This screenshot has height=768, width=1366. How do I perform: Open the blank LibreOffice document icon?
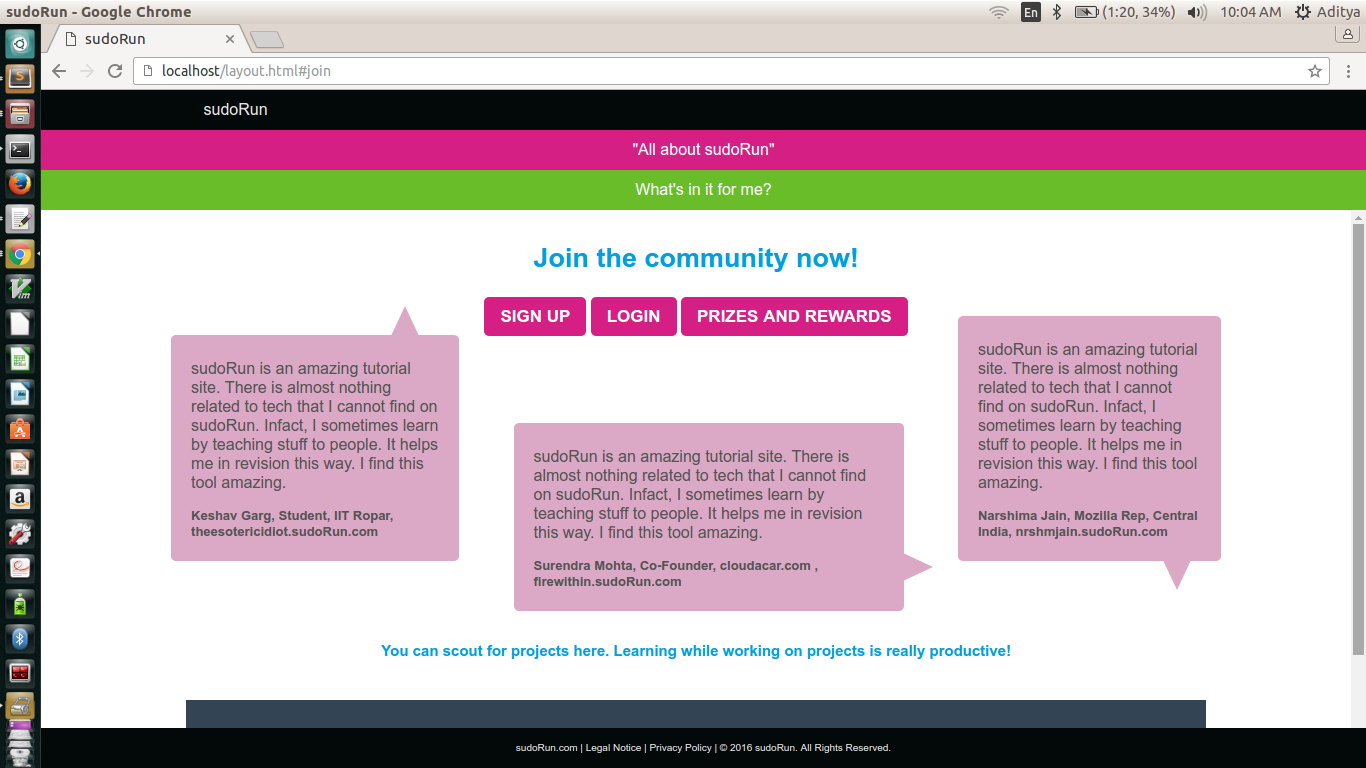[x=20, y=324]
